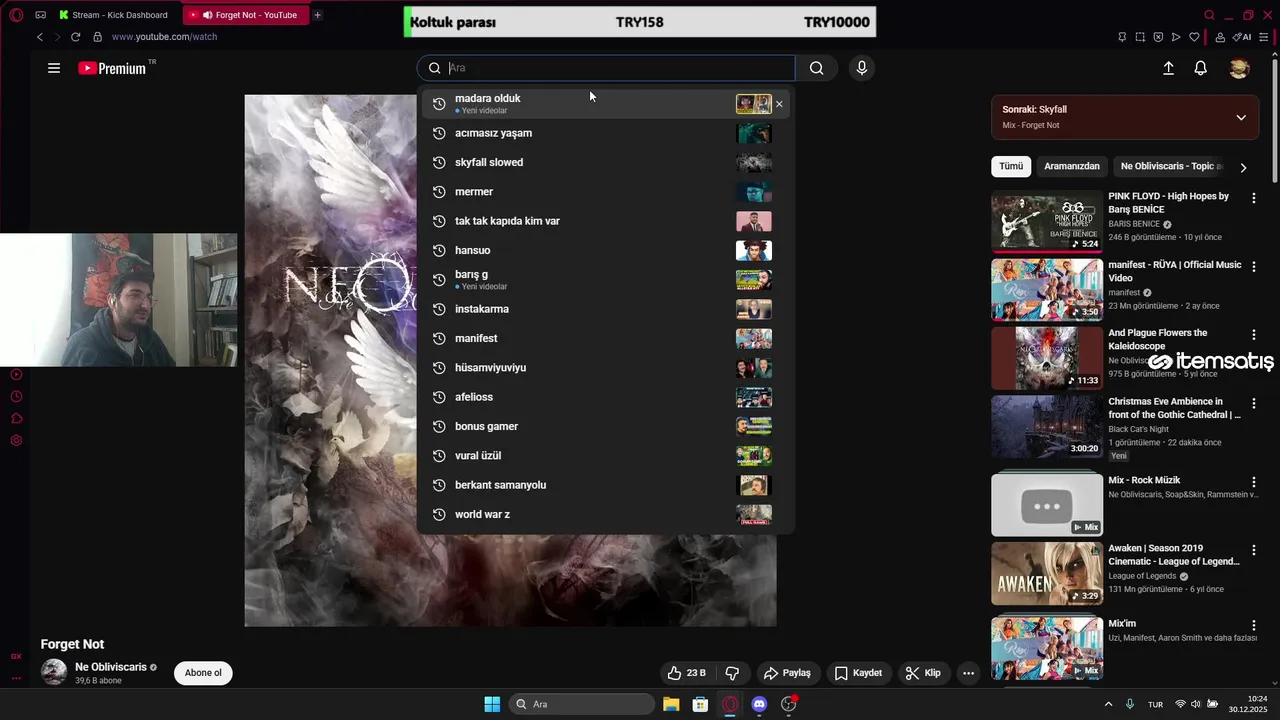The width and height of the screenshot is (1280, 720).
Task: Open options for Christmas Eve Ambience video
Action: (1253, 403)
